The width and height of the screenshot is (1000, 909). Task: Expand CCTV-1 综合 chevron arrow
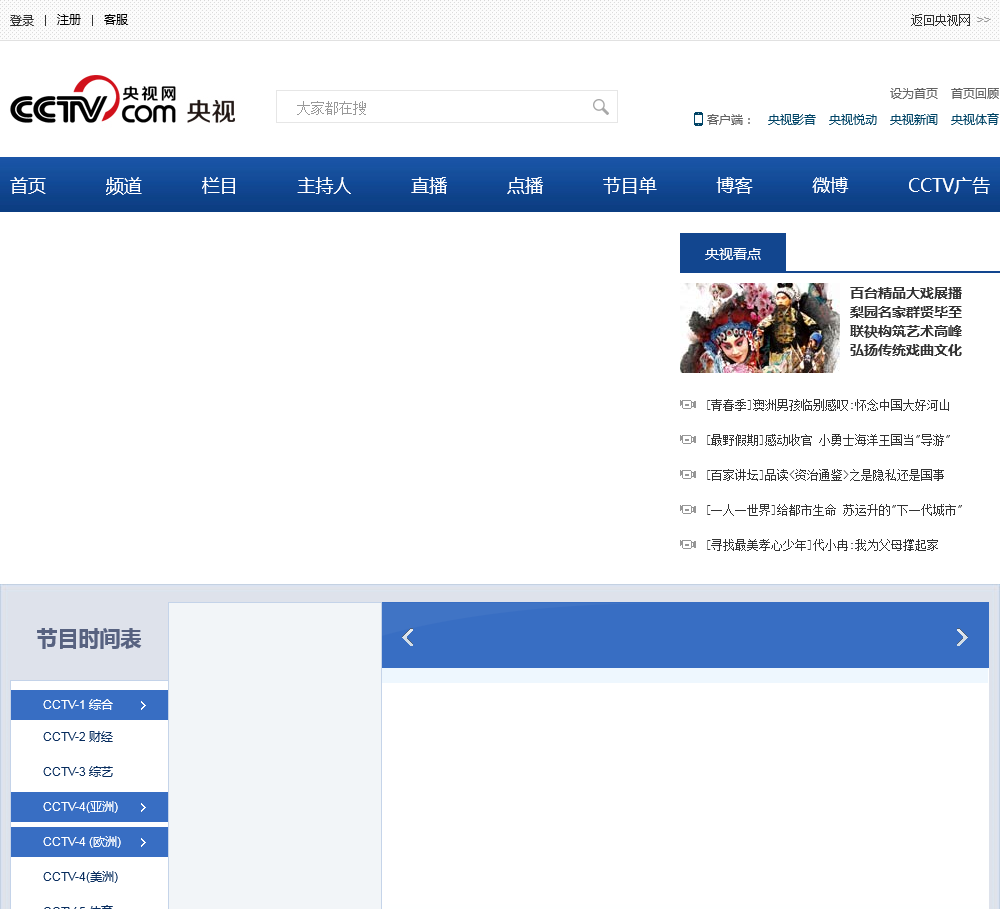143,706
